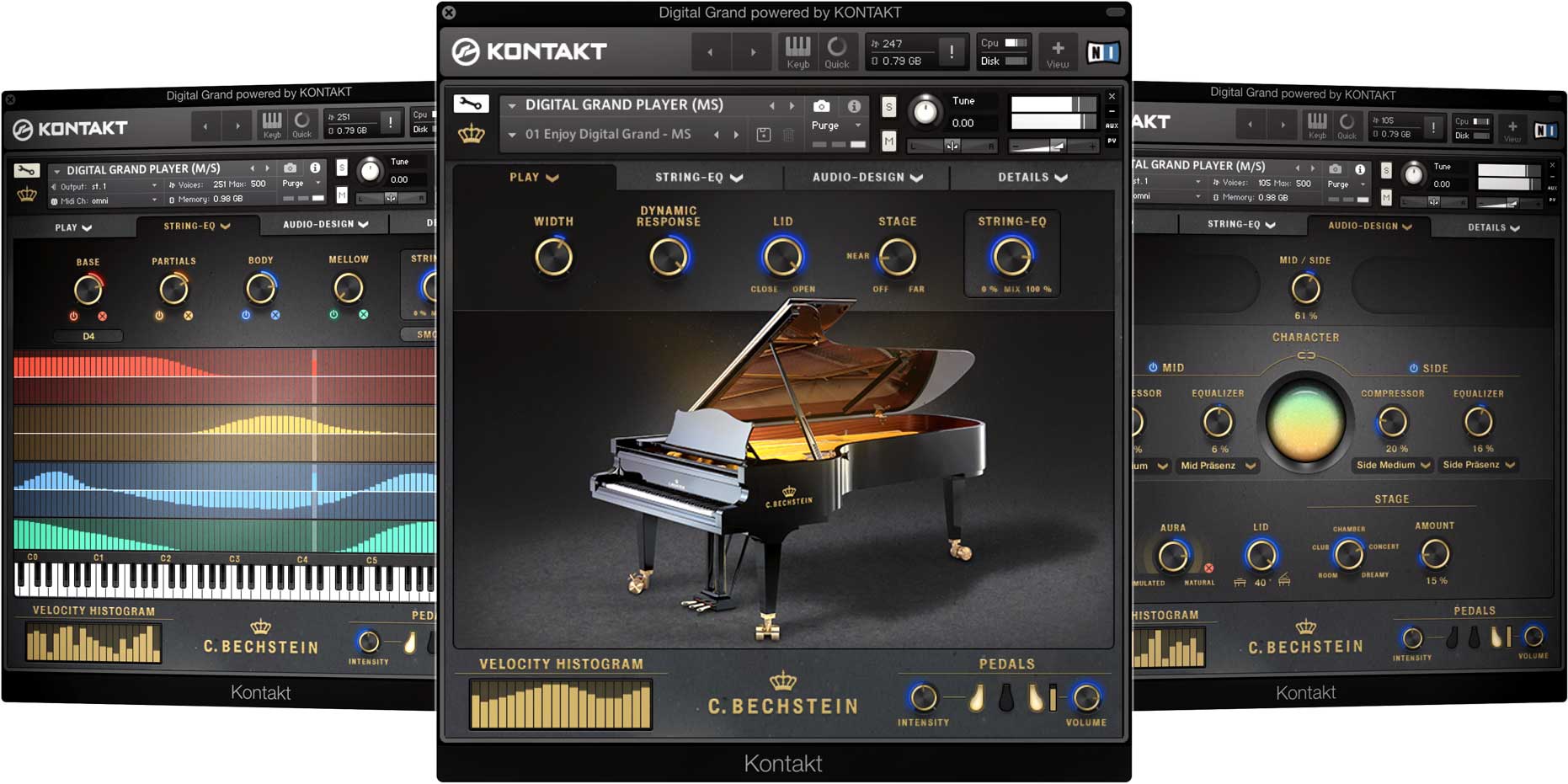Open wrench edit mode in center window
Viewport: 1568px width, 784px height.
pyautogui.click(x=471, y=104)
